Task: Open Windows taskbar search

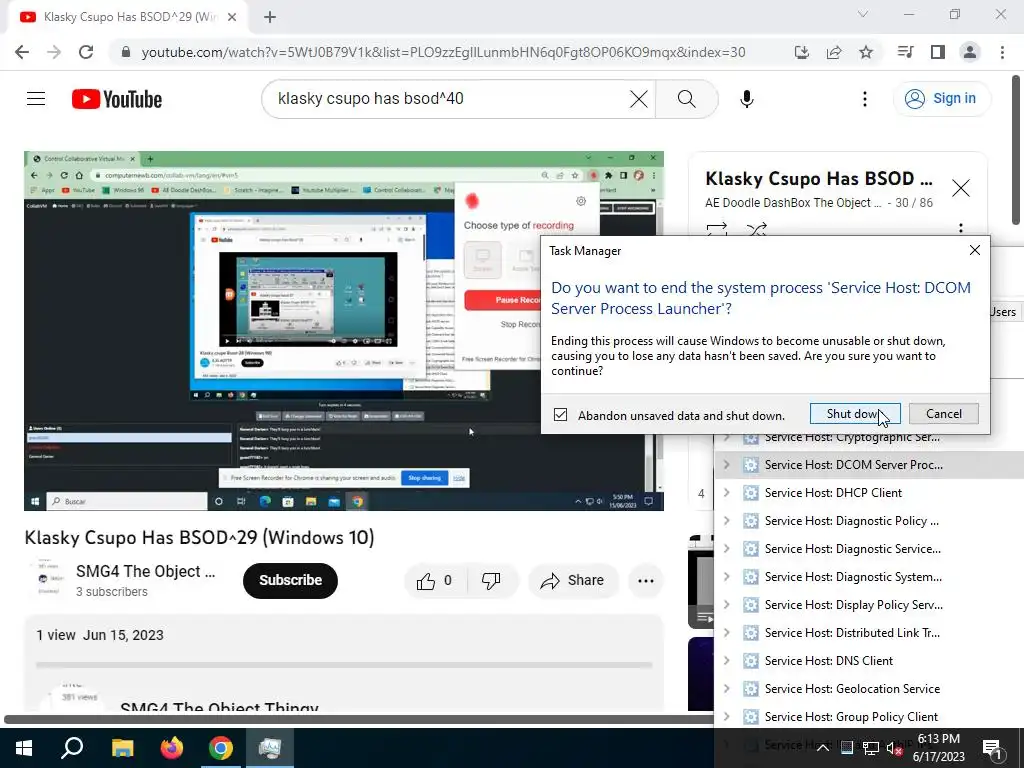Action: tap(72, 748)
